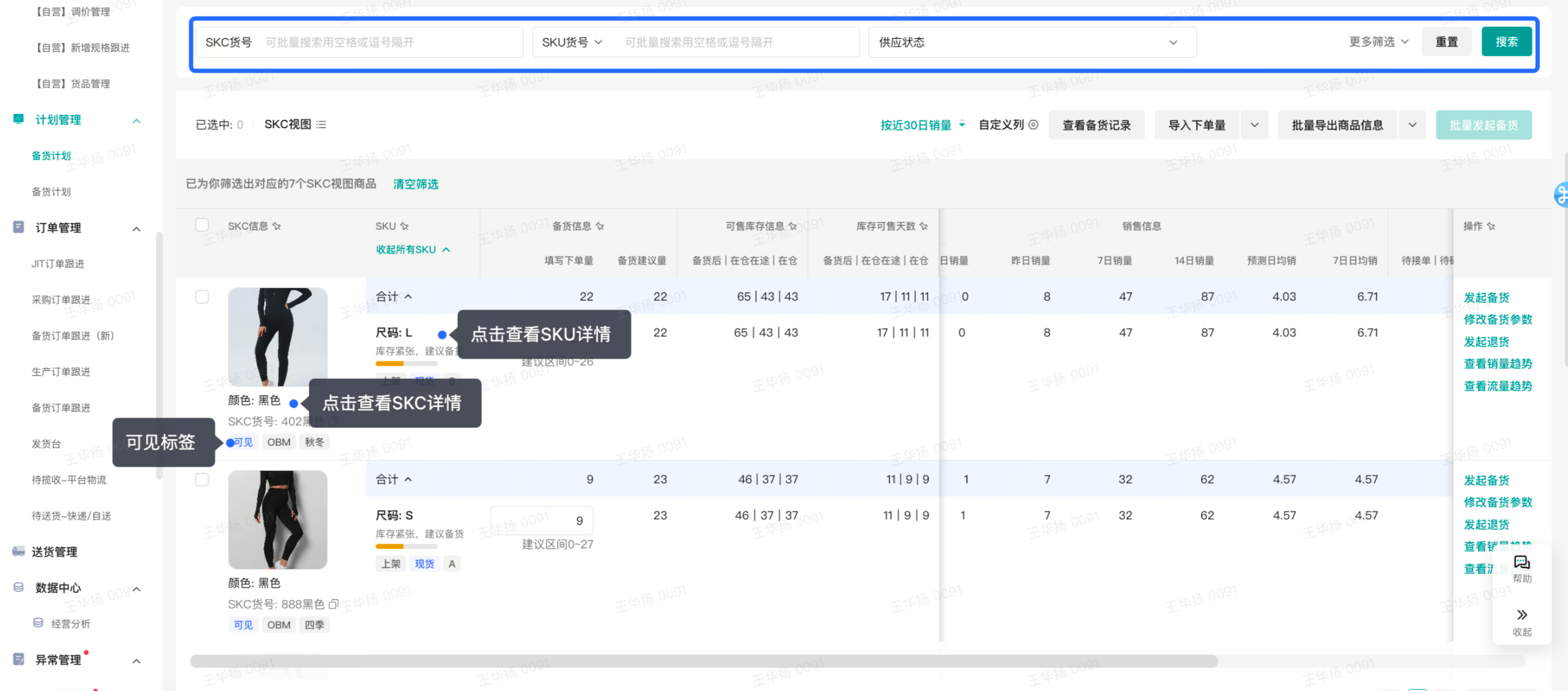Click the 经营分析 icon
This screenshot has height=691, width=1568.
pos(38,623)
